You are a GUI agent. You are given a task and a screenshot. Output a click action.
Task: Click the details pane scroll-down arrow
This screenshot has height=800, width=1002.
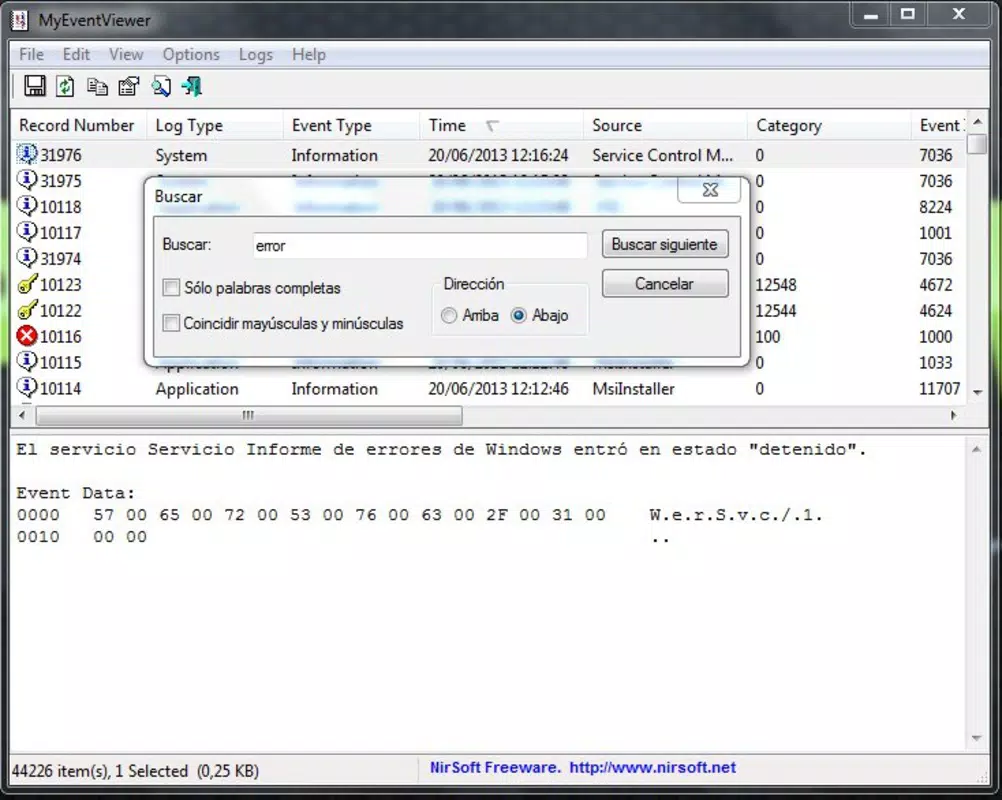tap(976, 738)
